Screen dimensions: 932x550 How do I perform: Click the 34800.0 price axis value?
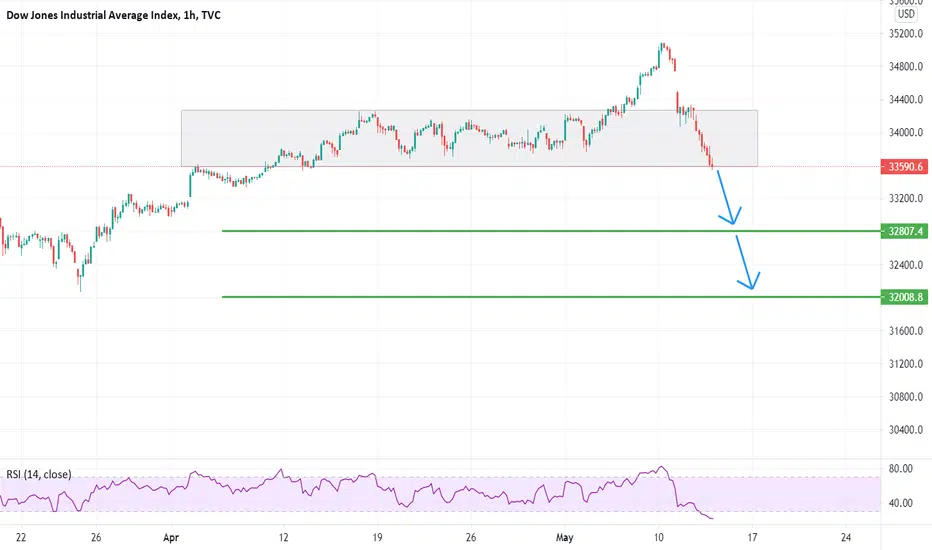[x=906, y=67]
